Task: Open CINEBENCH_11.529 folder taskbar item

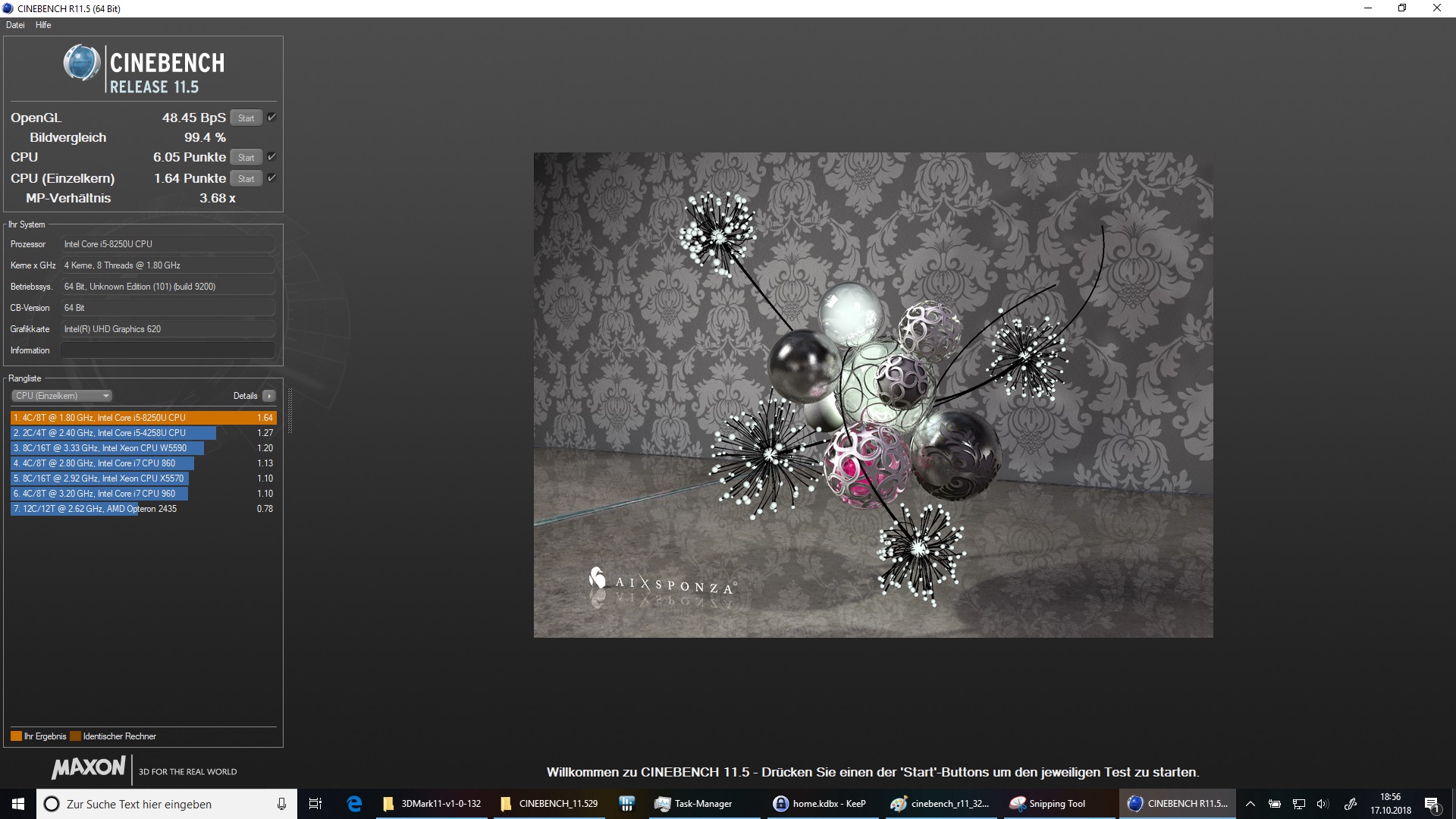Action: pyautogui.click(x=551, y=804)
